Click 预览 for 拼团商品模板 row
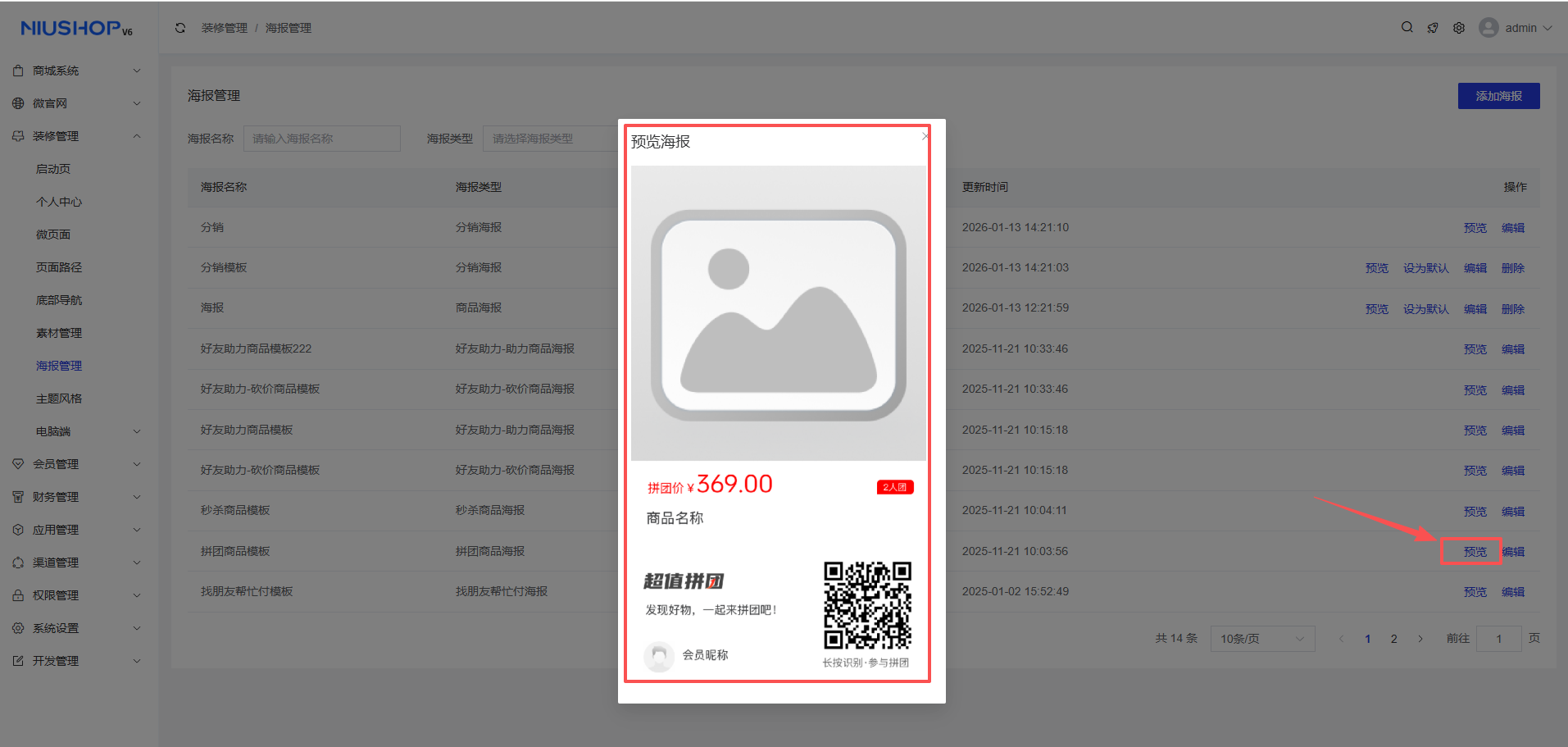Viewport: 1568px width, 747px height. (1475, 552)
